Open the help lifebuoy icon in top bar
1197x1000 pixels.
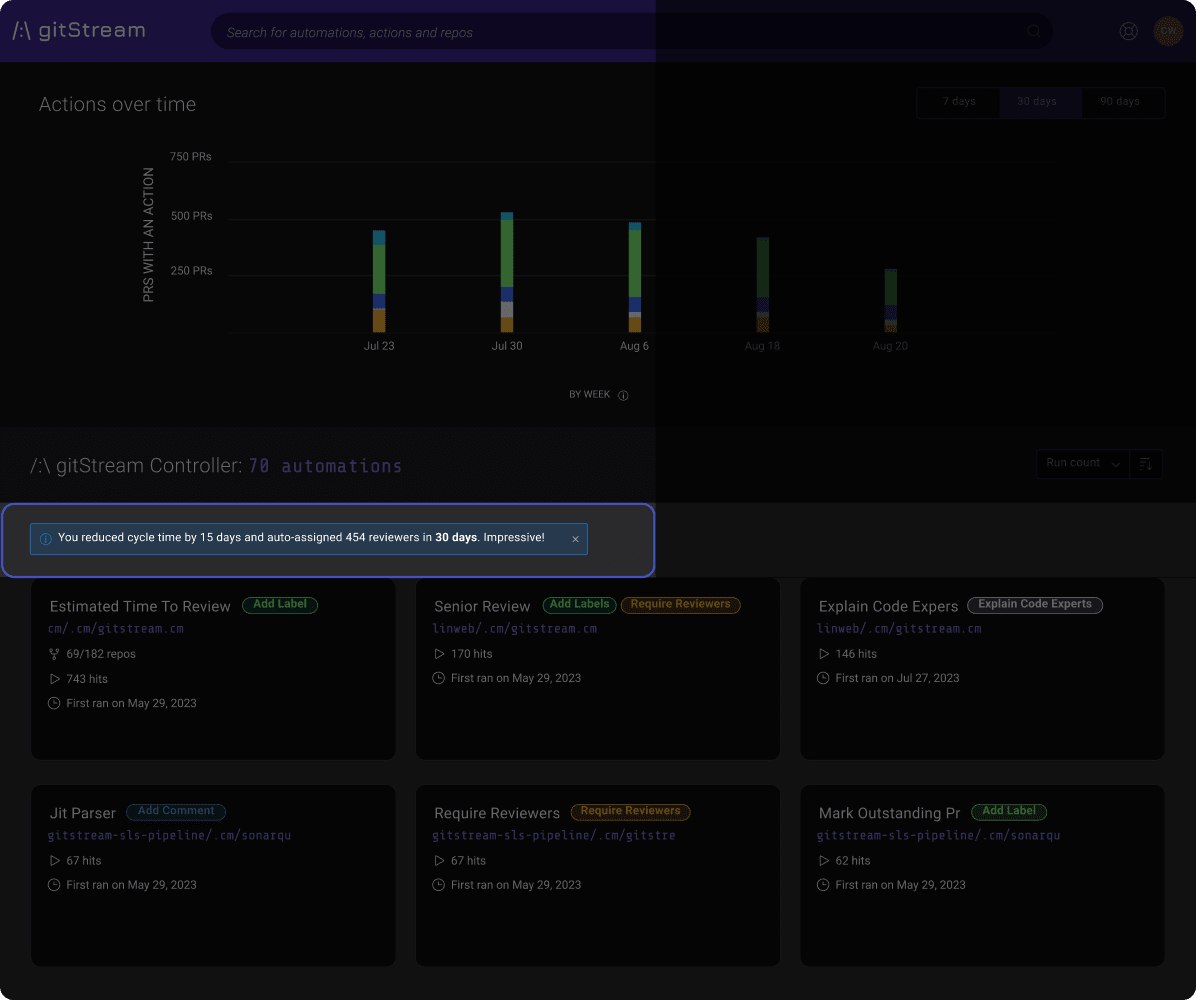click(1128, 31)
